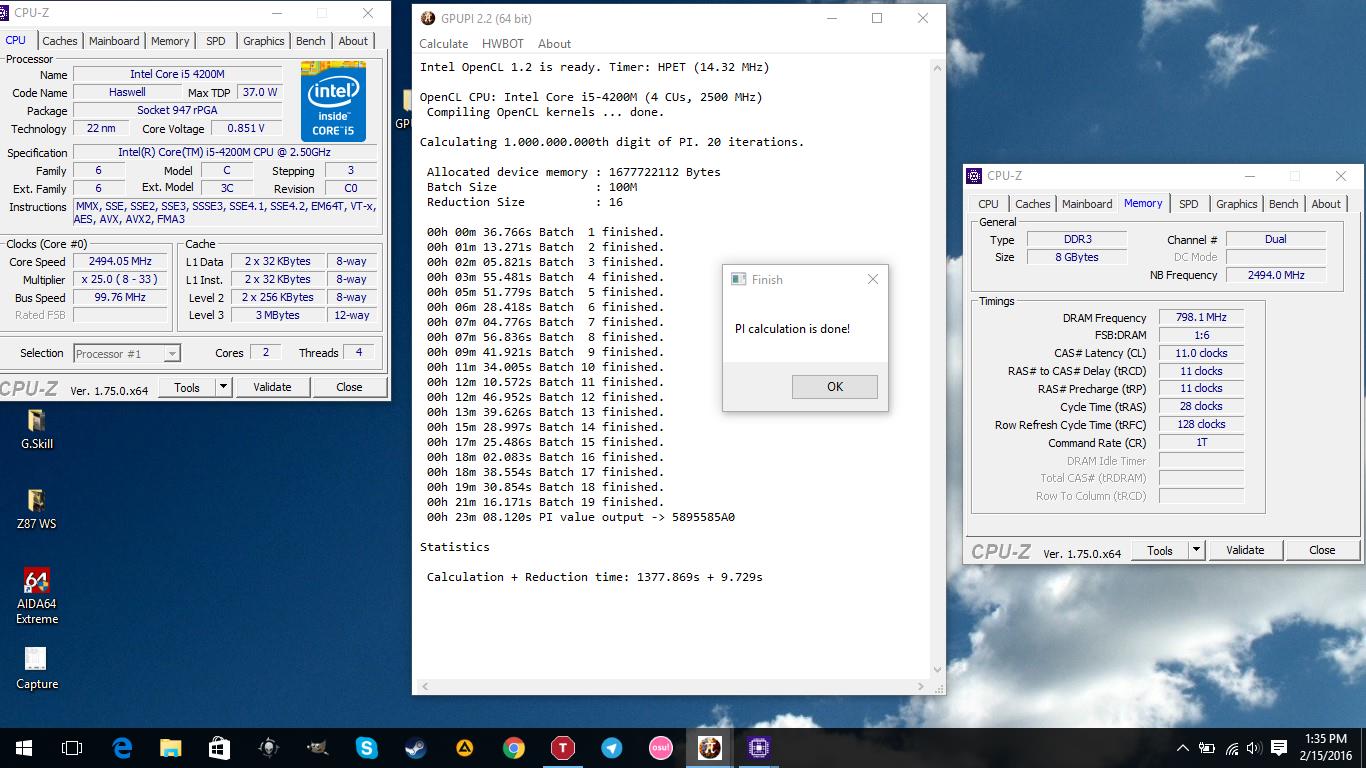Confirm the Finish dialog with OK
This screenshot has height=768, width=1366.
835,387
